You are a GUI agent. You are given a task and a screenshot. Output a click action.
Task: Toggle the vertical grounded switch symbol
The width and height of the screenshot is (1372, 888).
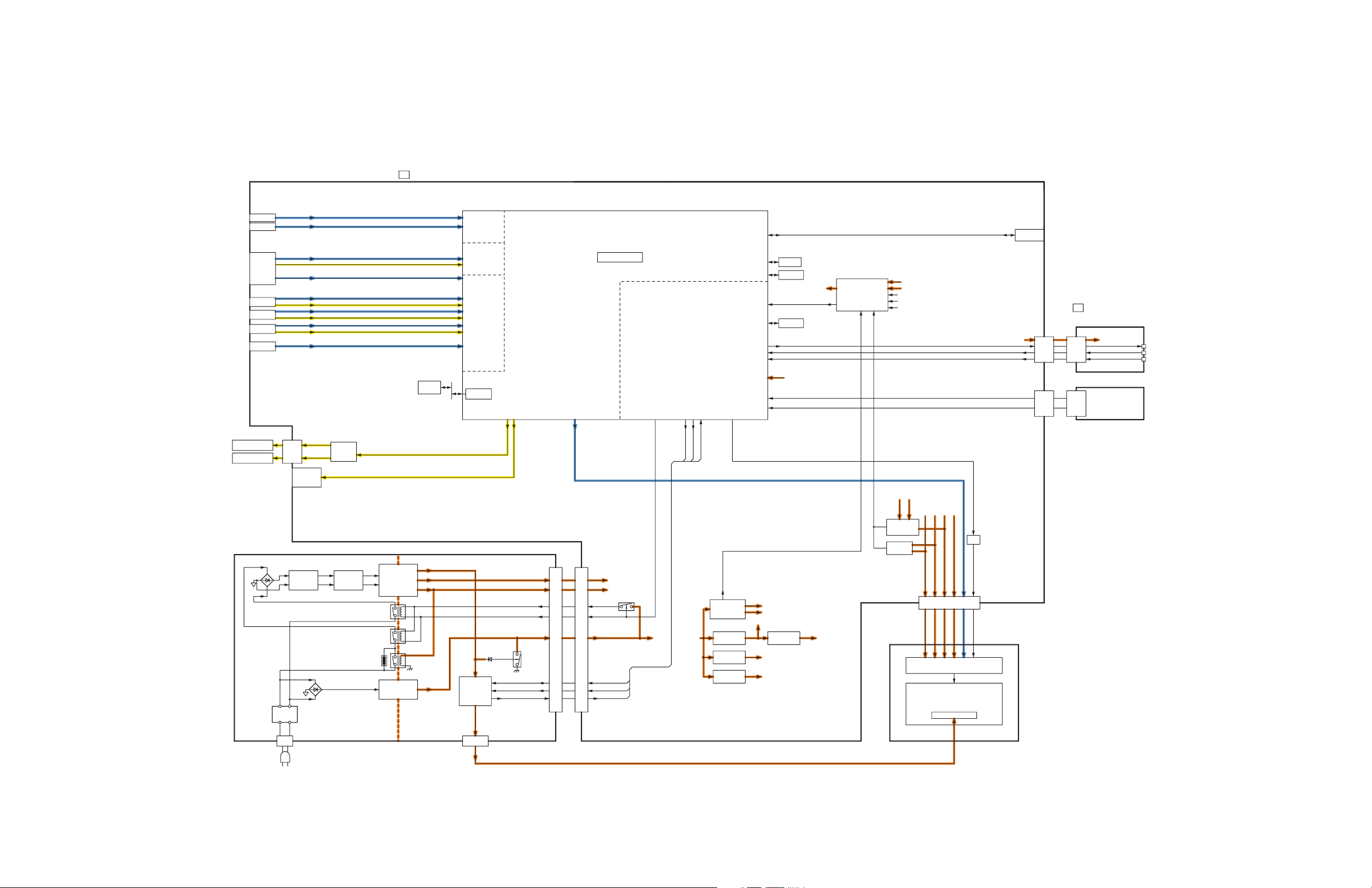(517, 659)
